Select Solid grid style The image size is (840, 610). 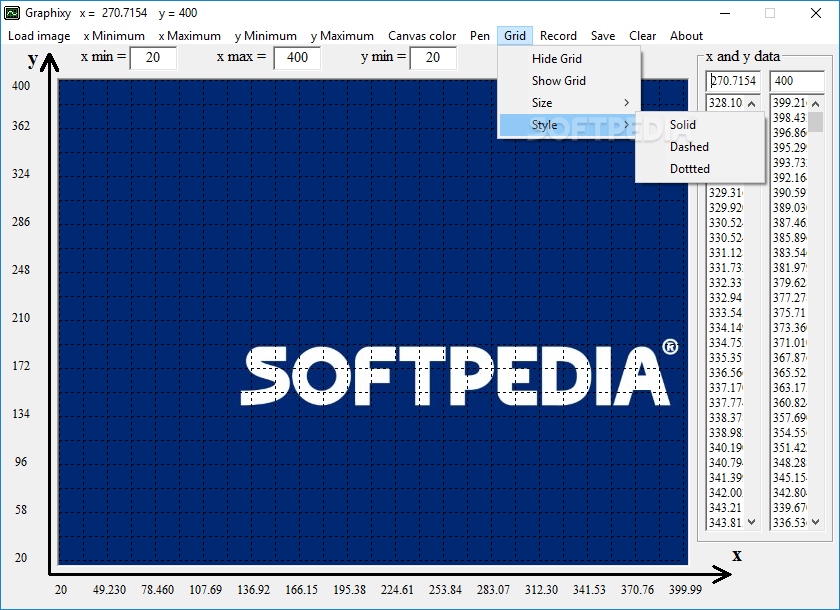(x=700, y=125)
